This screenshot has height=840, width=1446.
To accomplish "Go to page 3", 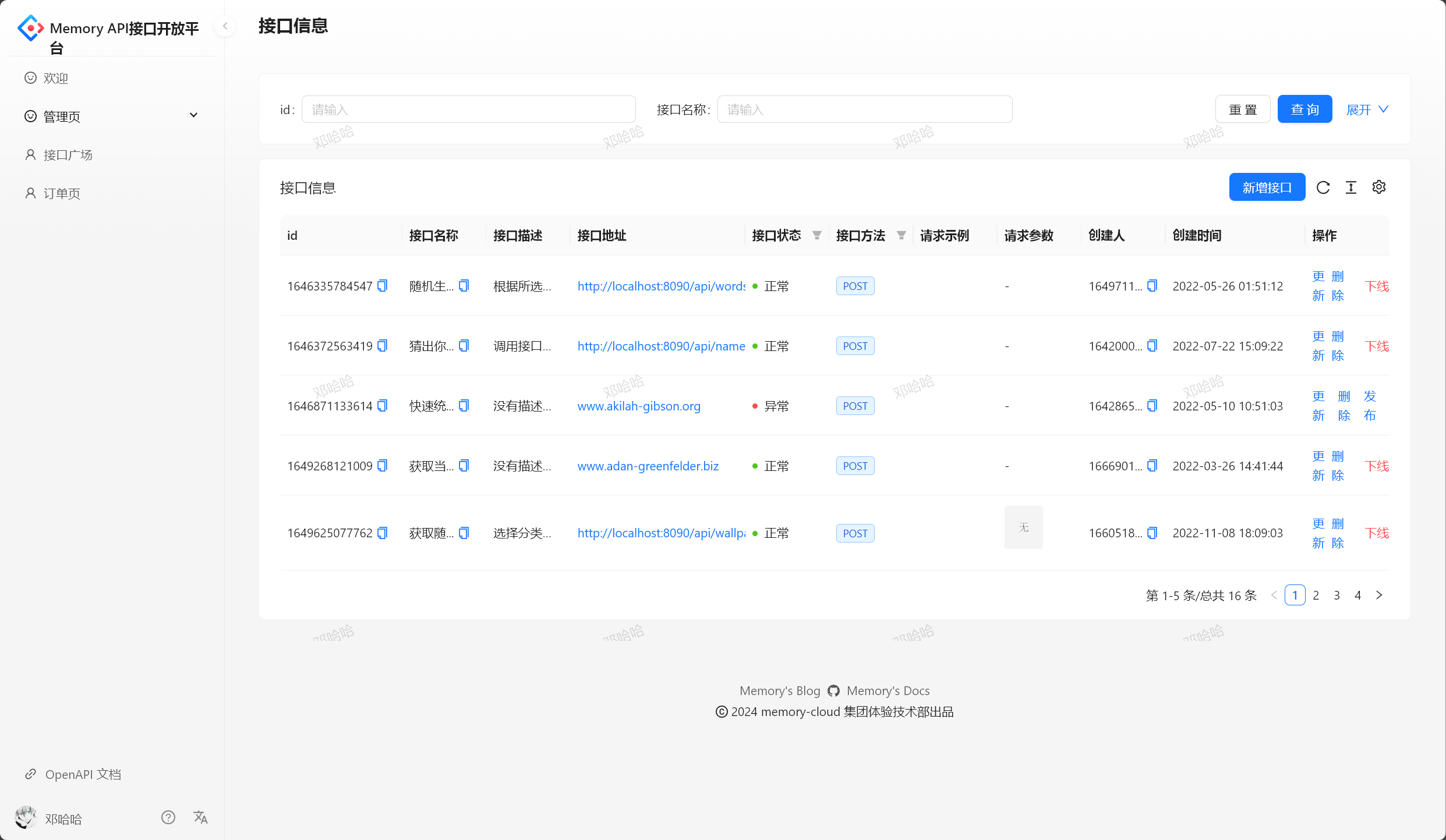I will 1337,595.
